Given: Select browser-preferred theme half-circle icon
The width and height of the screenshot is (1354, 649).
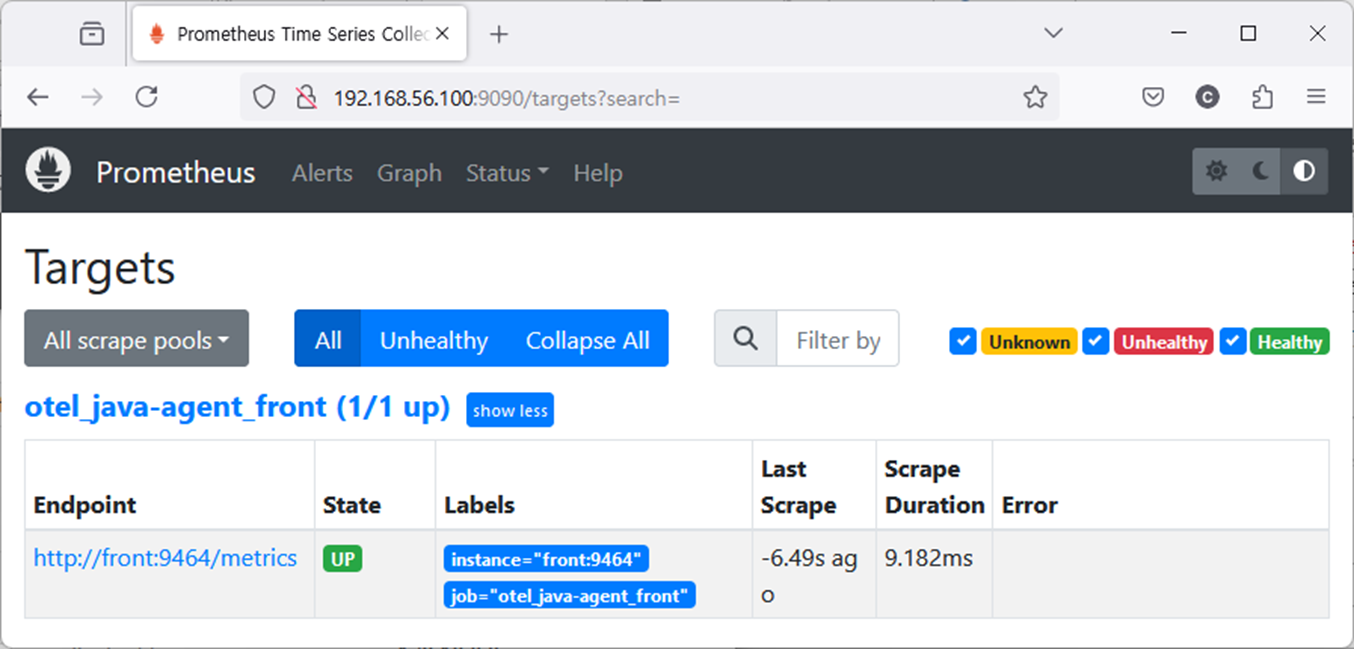Looking at the screenshot, I should coord(1304,171).
